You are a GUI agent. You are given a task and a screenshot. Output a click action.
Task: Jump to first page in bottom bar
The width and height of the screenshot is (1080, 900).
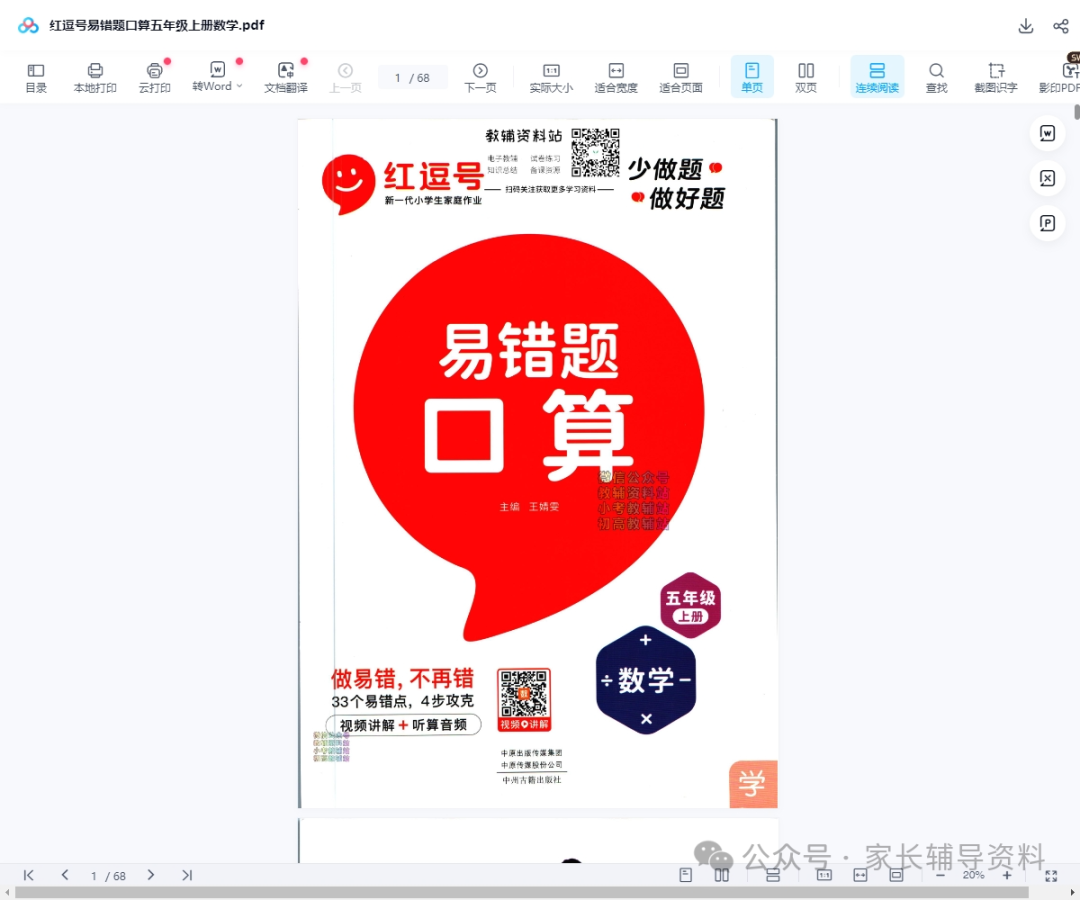[x=28, y=875]
